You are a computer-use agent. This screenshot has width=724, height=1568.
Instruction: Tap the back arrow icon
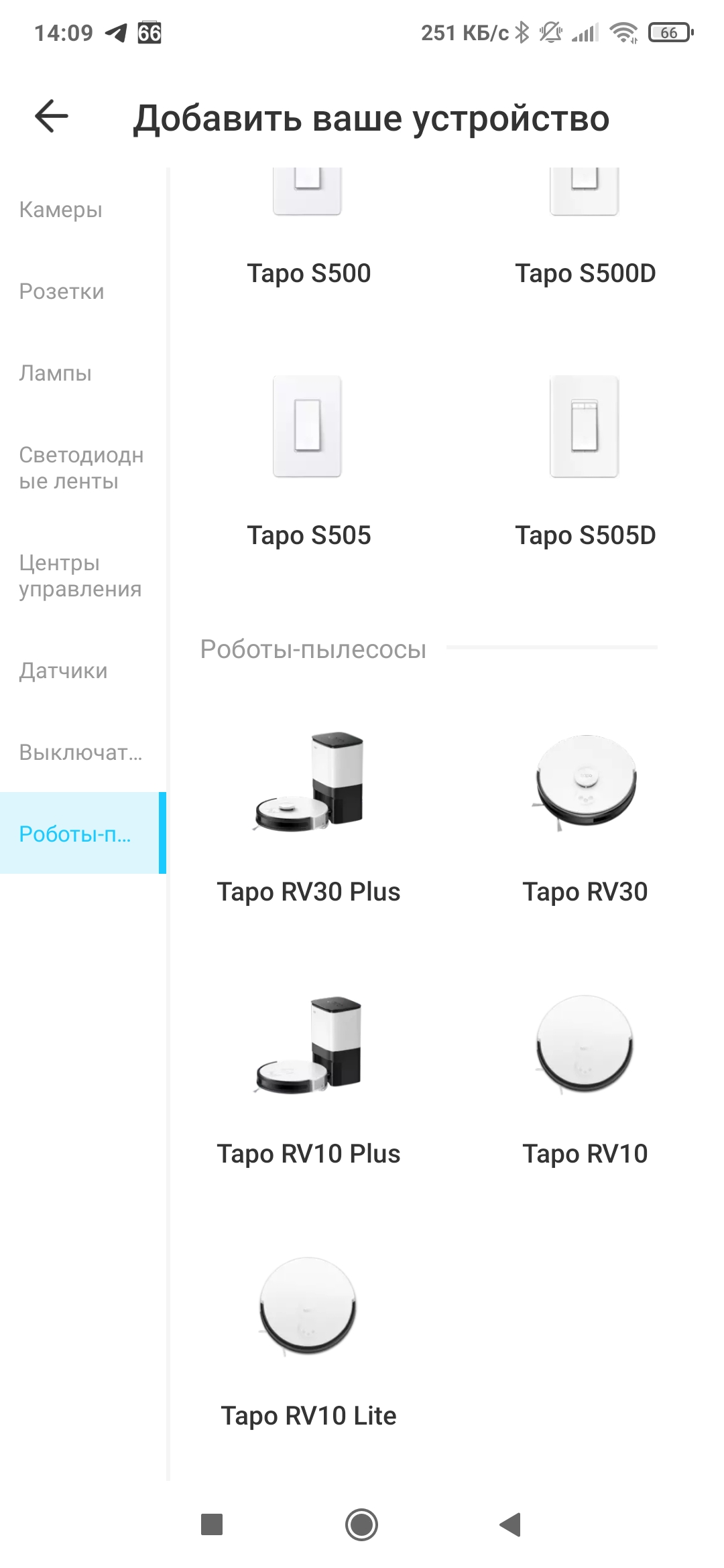click(52, 117)
